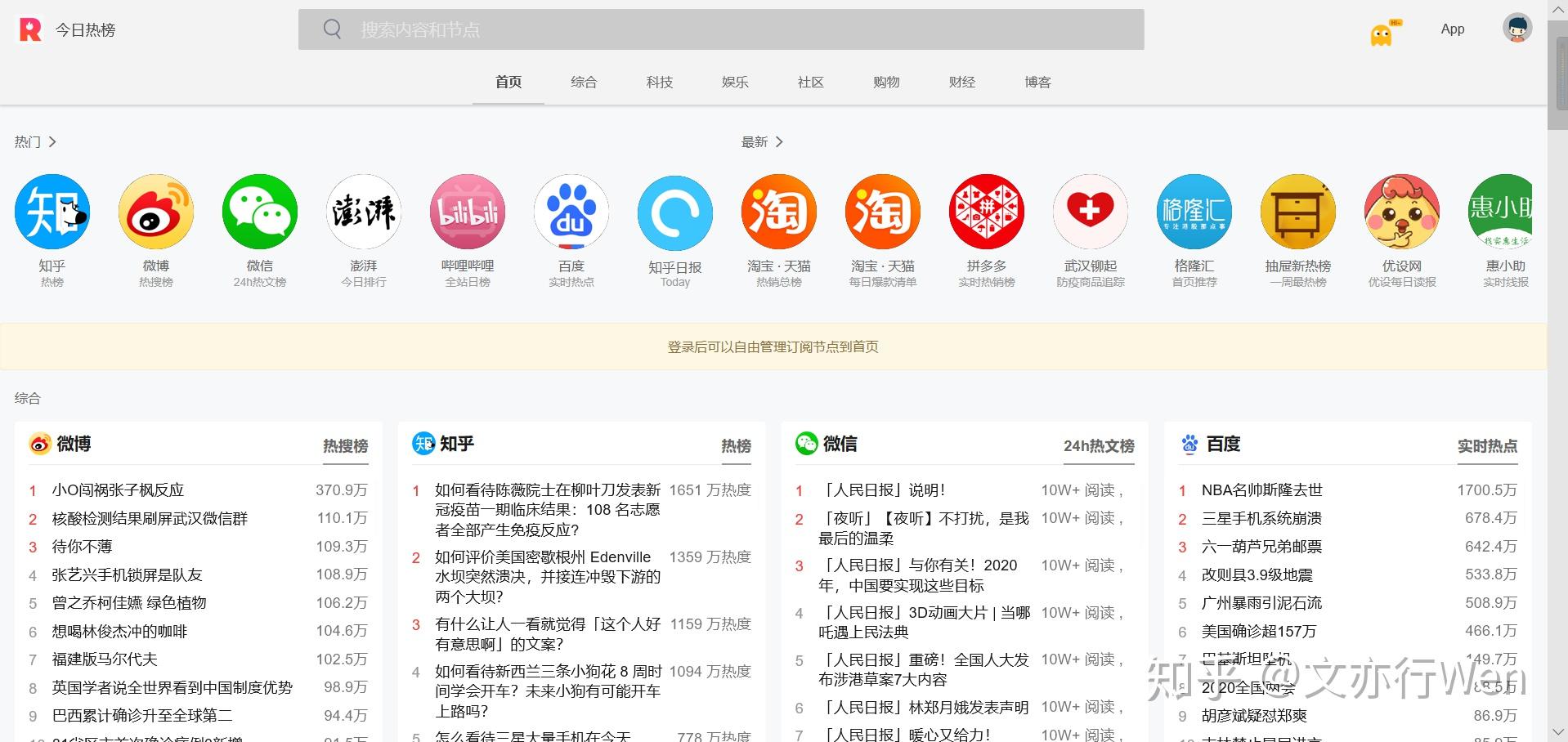Click the App link in header
Image resolution: width=1568 pixels, height=742 pixels.
[1453, 29]
